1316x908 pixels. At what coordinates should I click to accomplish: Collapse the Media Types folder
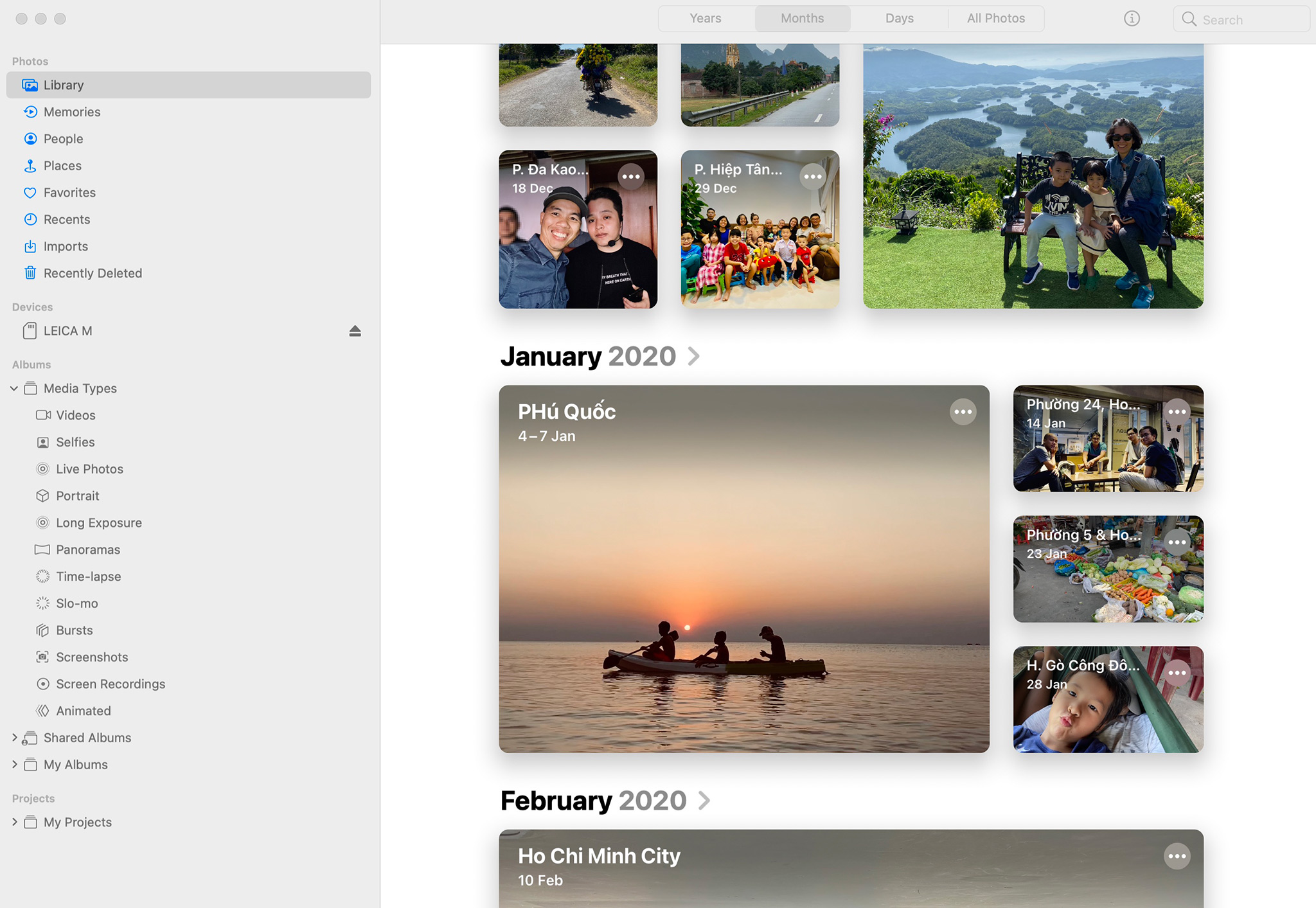click(x=14, y=388)
